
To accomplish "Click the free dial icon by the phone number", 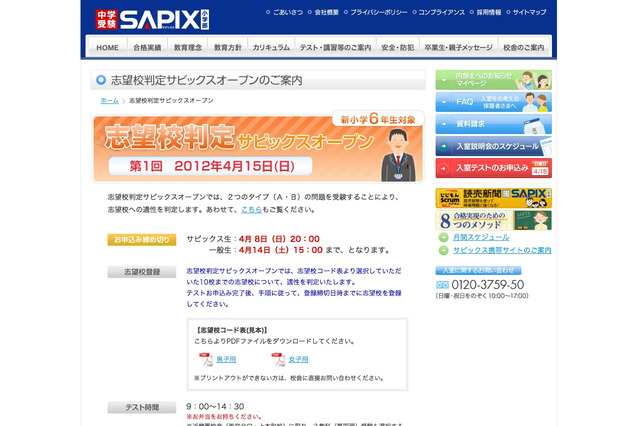I will (x=442, y=285).
